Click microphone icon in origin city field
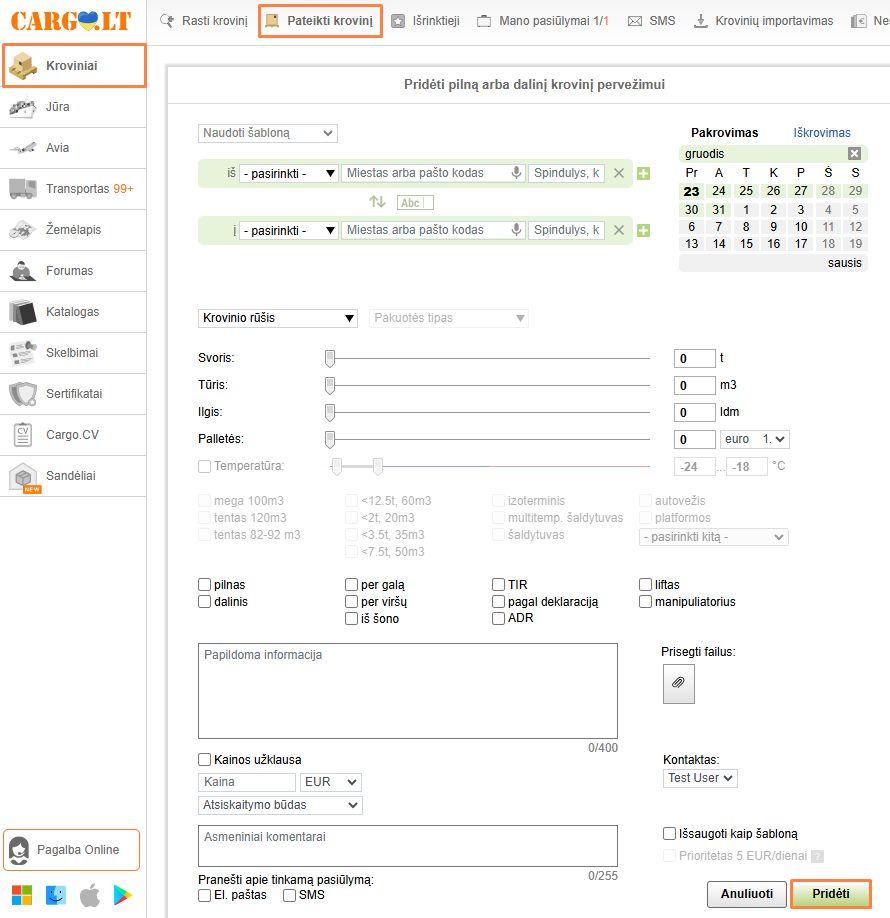Screen dimensions: 890x918 (516, 173)
